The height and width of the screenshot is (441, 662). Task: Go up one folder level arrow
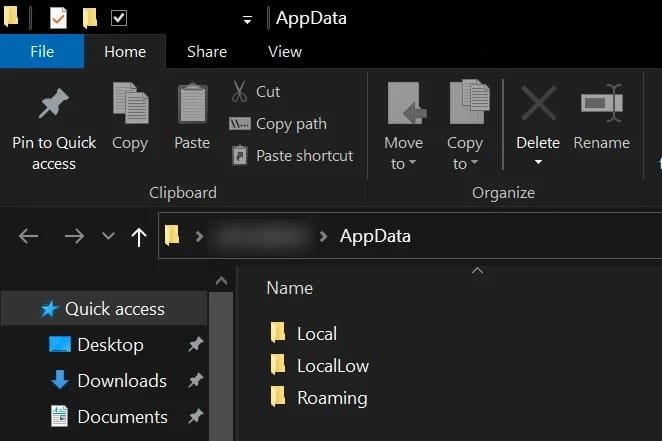(139, 237)
